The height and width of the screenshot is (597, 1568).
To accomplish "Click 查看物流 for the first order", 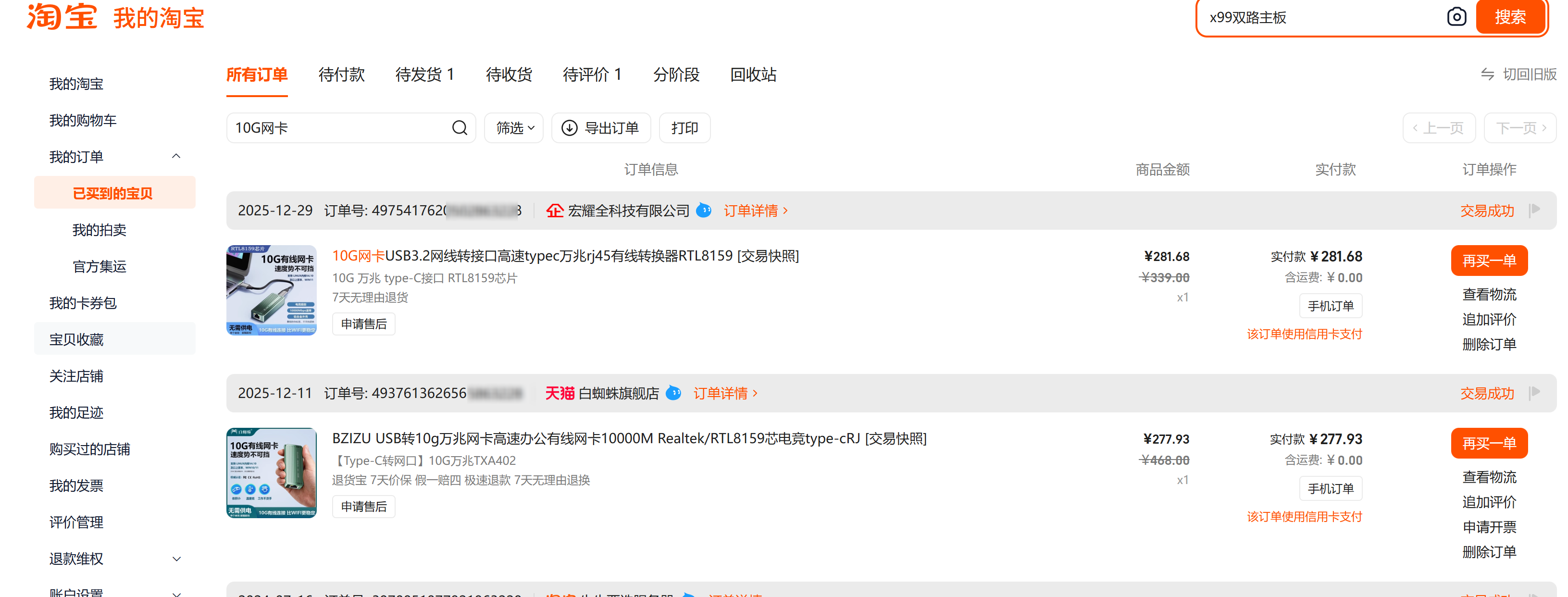I will (x=1490, y=295).
